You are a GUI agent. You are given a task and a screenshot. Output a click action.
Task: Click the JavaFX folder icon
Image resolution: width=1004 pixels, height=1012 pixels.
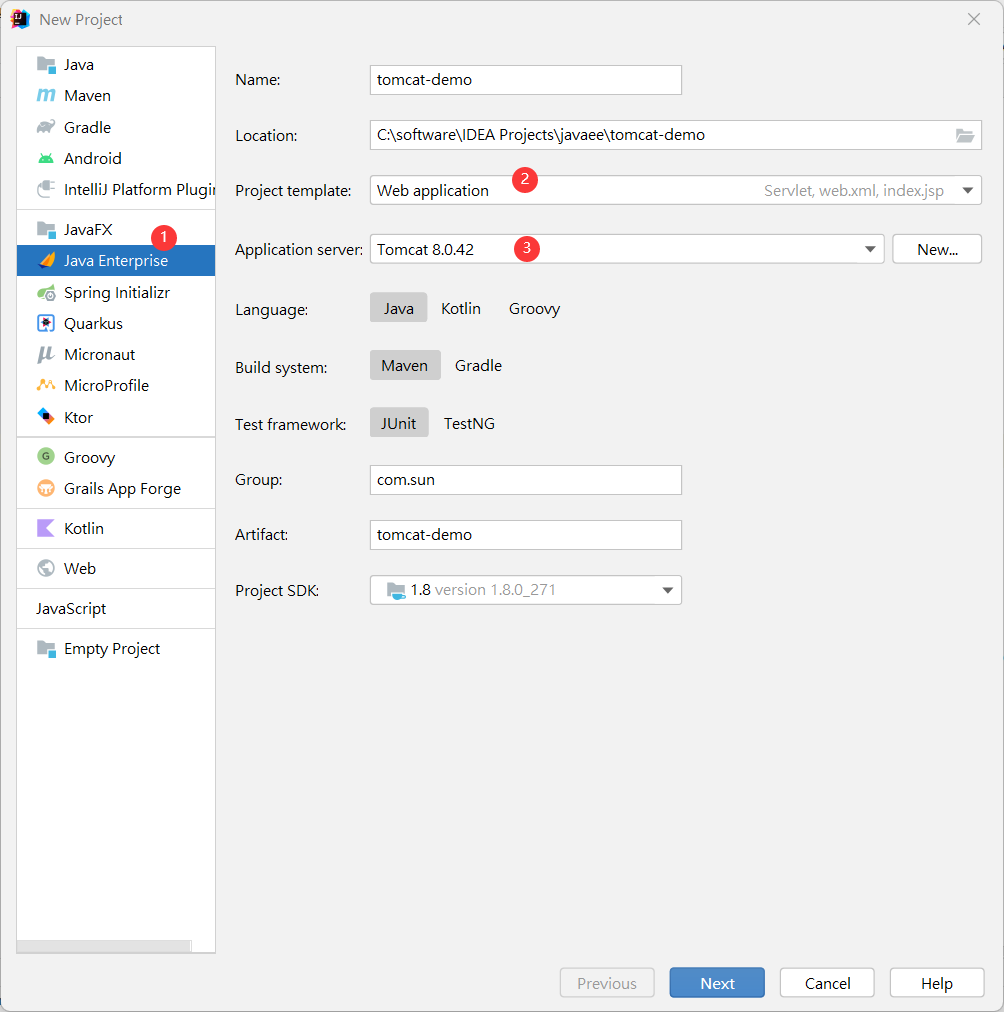pyautogui.click(x=46, y=229)
